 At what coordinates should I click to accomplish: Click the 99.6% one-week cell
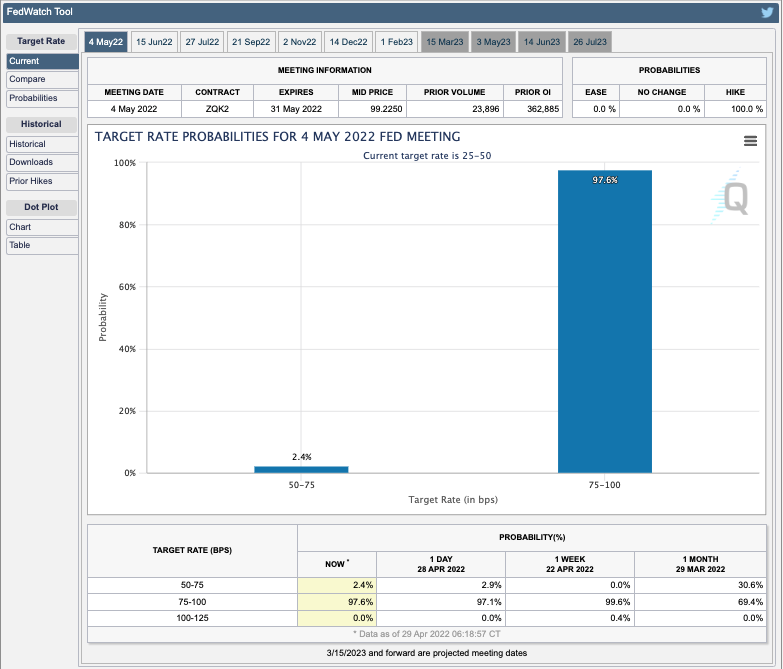coord(570,602)
